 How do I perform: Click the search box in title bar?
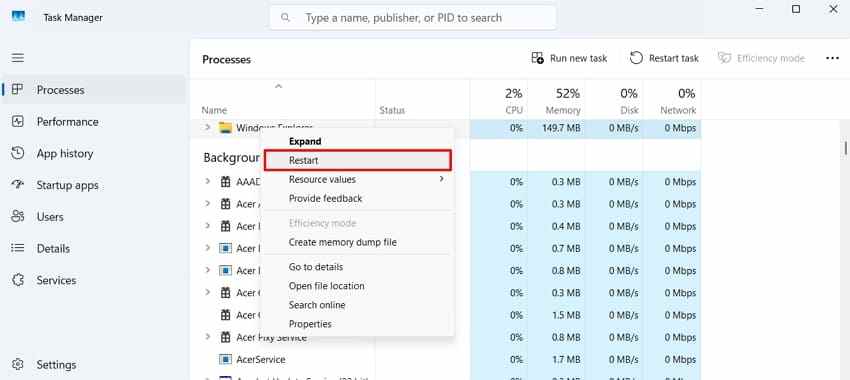413,17
